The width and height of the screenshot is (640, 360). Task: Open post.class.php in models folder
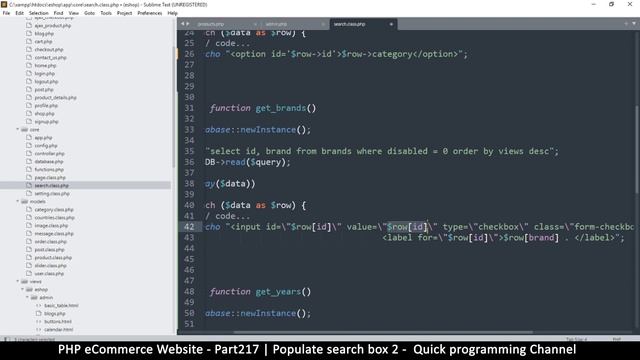click(49, 249)
